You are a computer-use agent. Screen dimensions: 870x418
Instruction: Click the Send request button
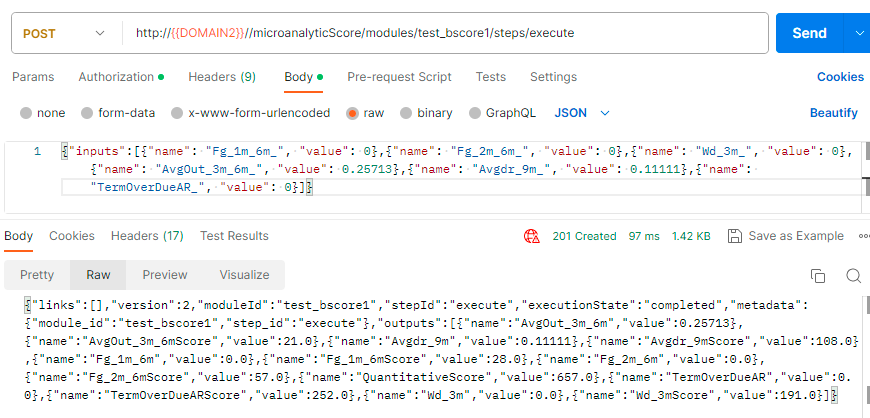(x=809, y=33)
